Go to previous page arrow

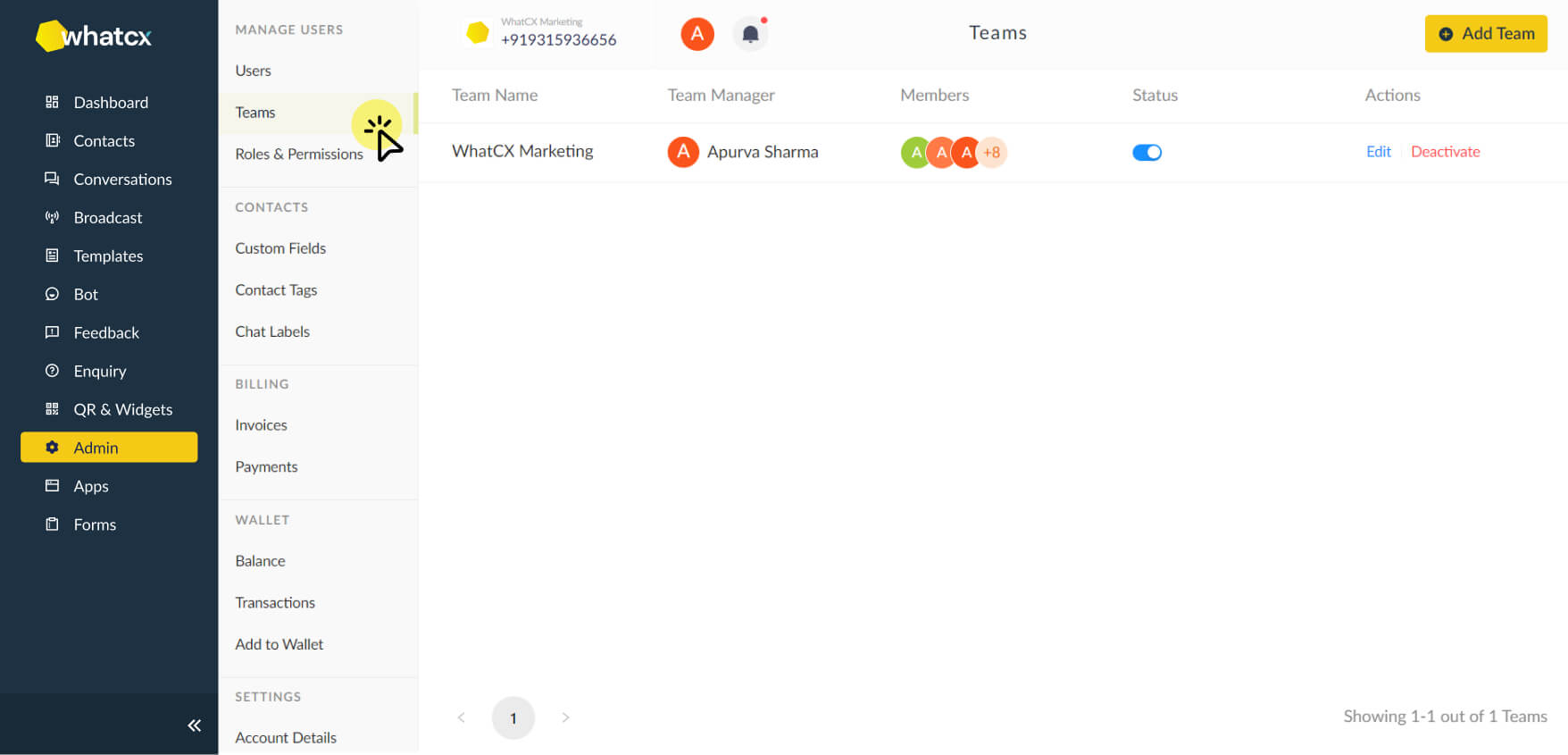[x=461, y=717]
